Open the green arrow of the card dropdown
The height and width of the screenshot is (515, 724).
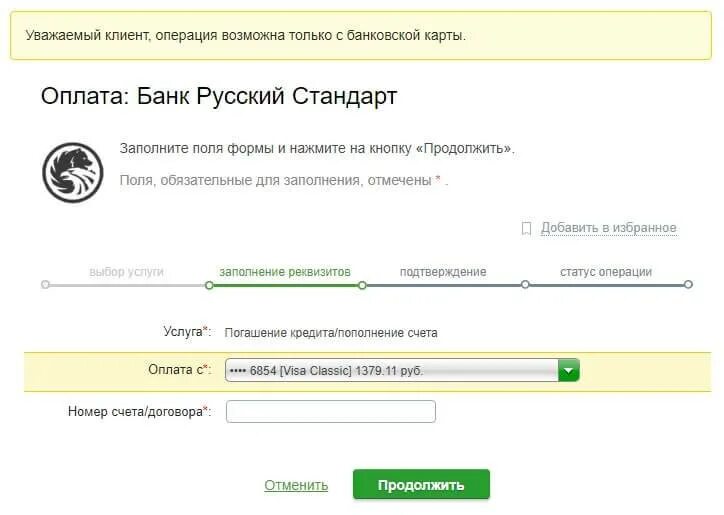click(x=568, y=370)
